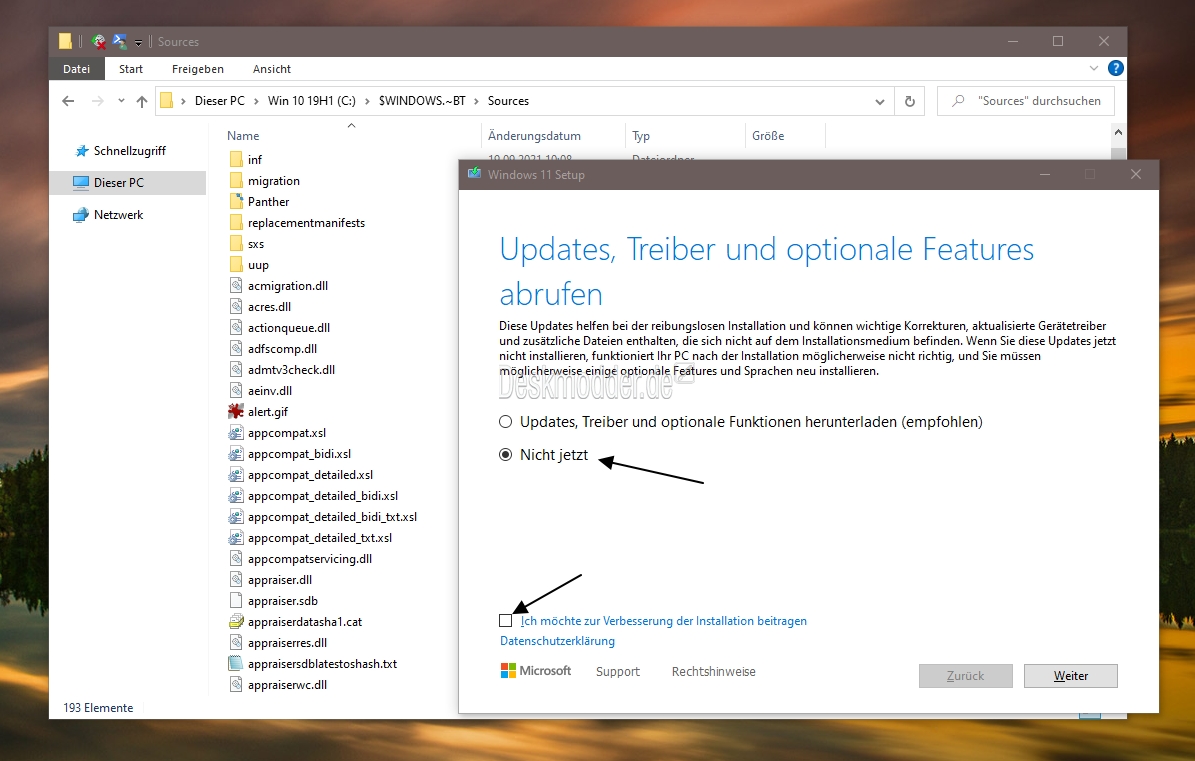Screen dimensions: 1195x761
Task: Click the breadcrumb chevron after "Dieser PC"
Action: pyautogui.click(x=256, y=101)
